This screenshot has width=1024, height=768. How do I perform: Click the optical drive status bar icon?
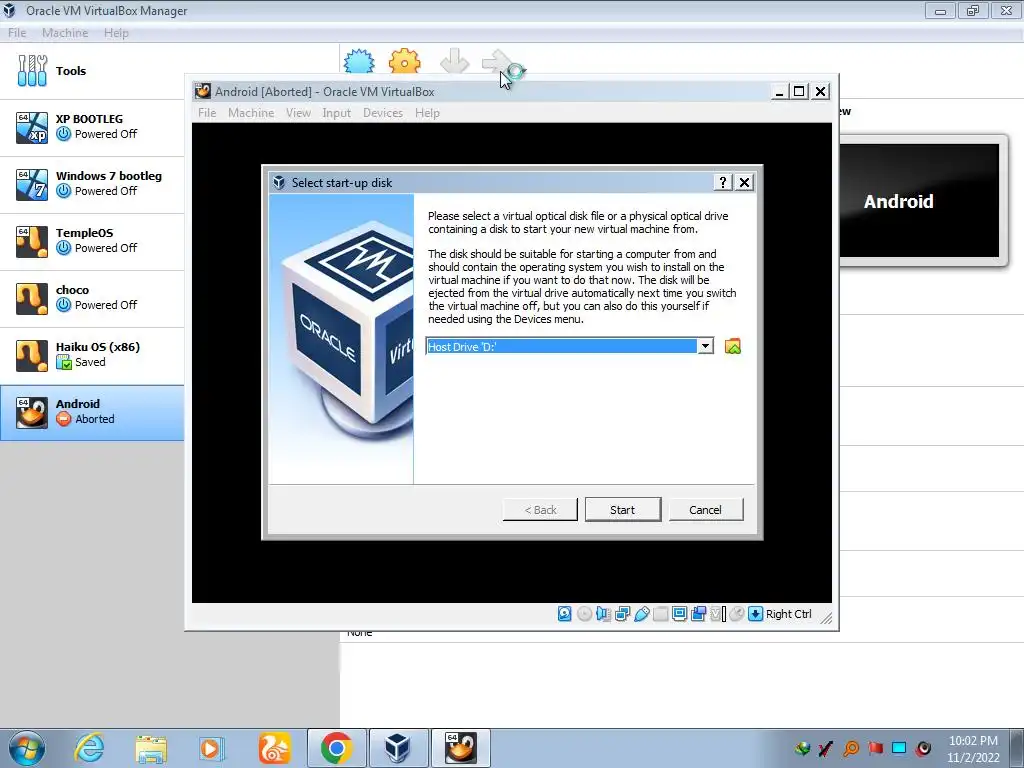coord(584,614)
